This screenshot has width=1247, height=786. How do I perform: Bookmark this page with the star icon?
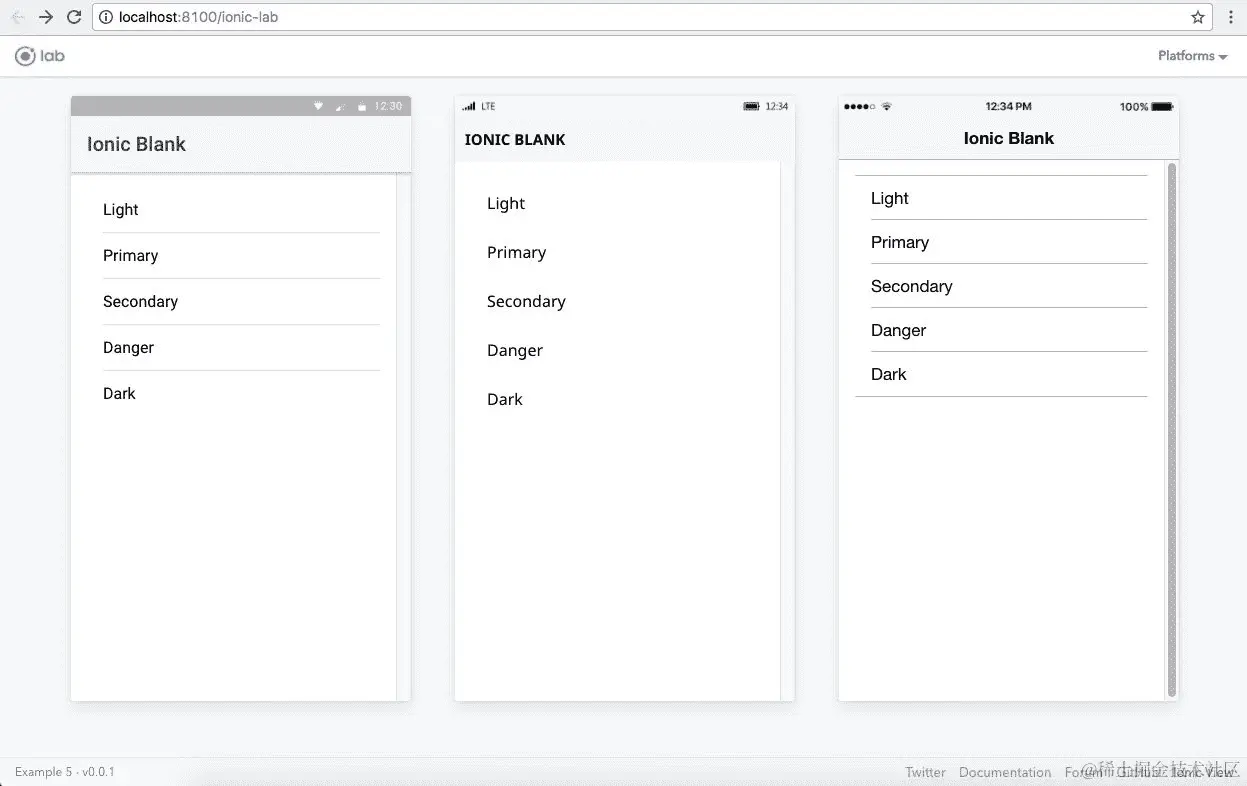click(1197, 17)
